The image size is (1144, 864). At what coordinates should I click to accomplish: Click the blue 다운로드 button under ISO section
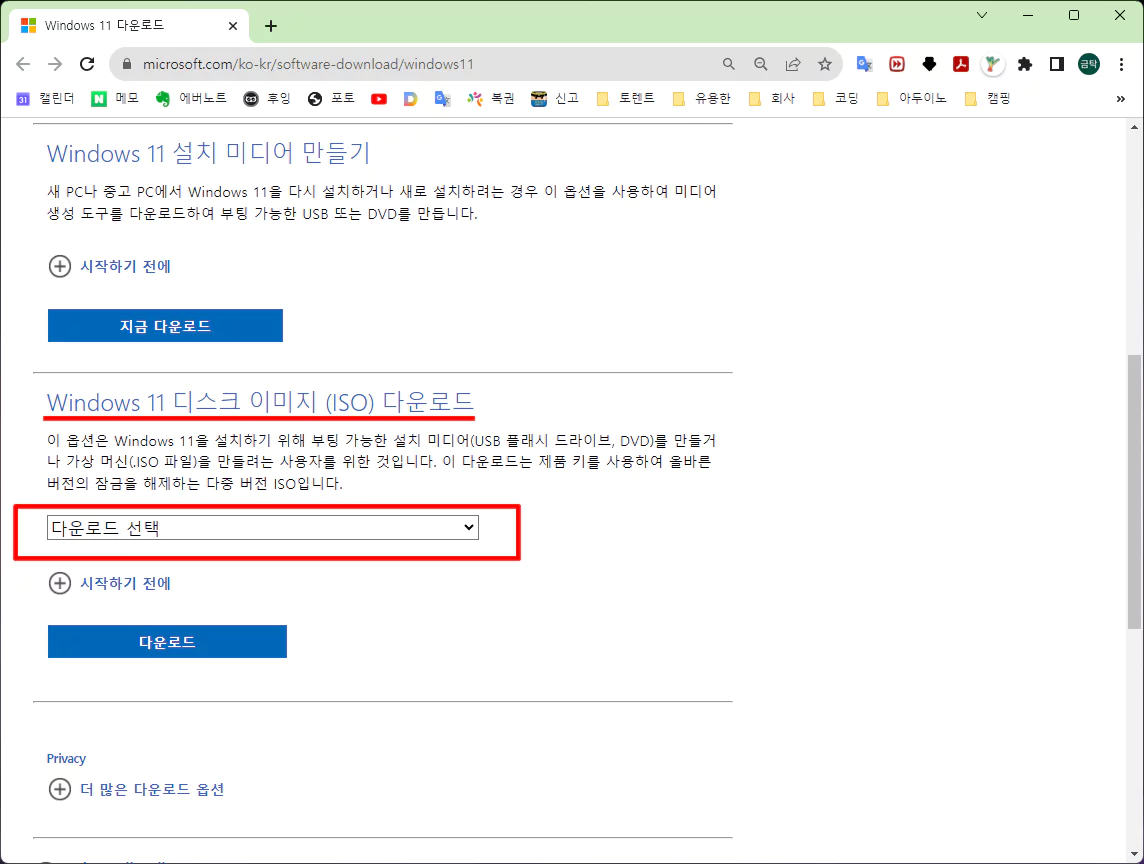point(167,642)
